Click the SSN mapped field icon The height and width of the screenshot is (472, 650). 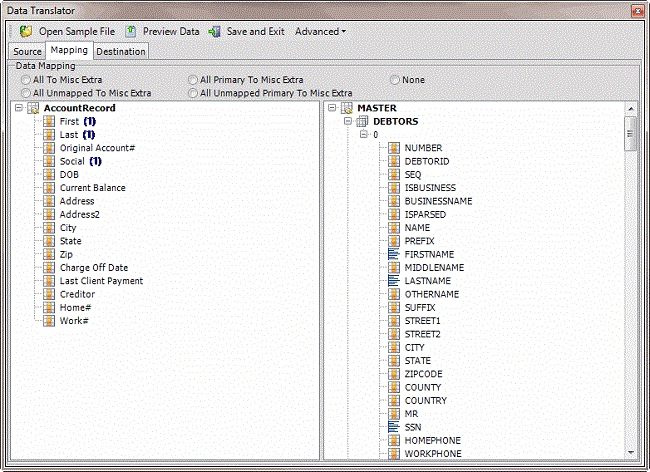[x=393, y=427]
